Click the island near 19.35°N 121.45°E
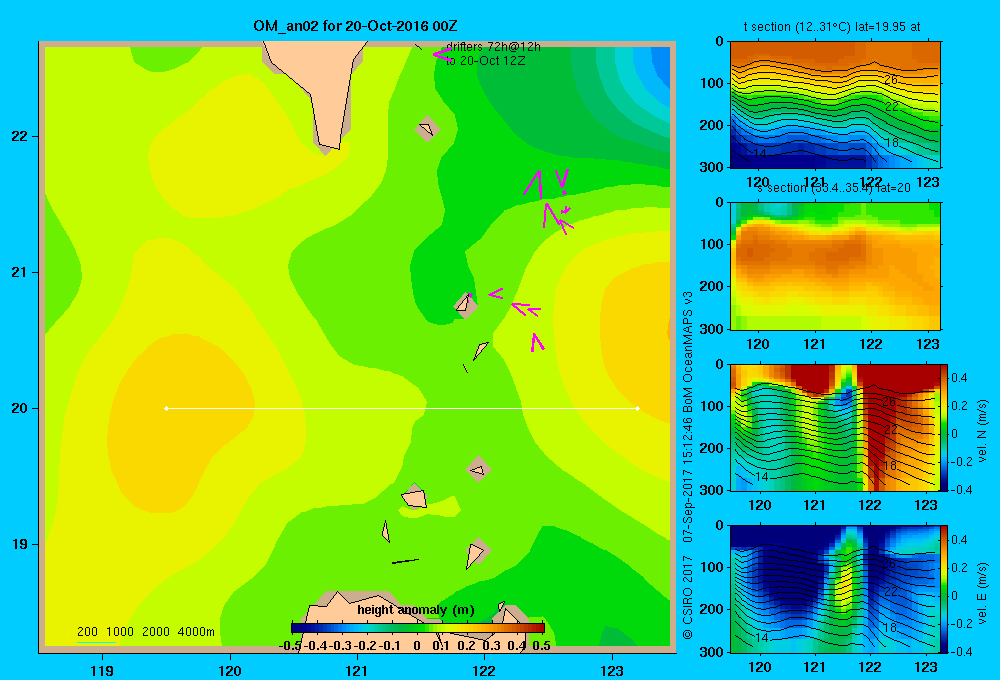 (415, 498)
